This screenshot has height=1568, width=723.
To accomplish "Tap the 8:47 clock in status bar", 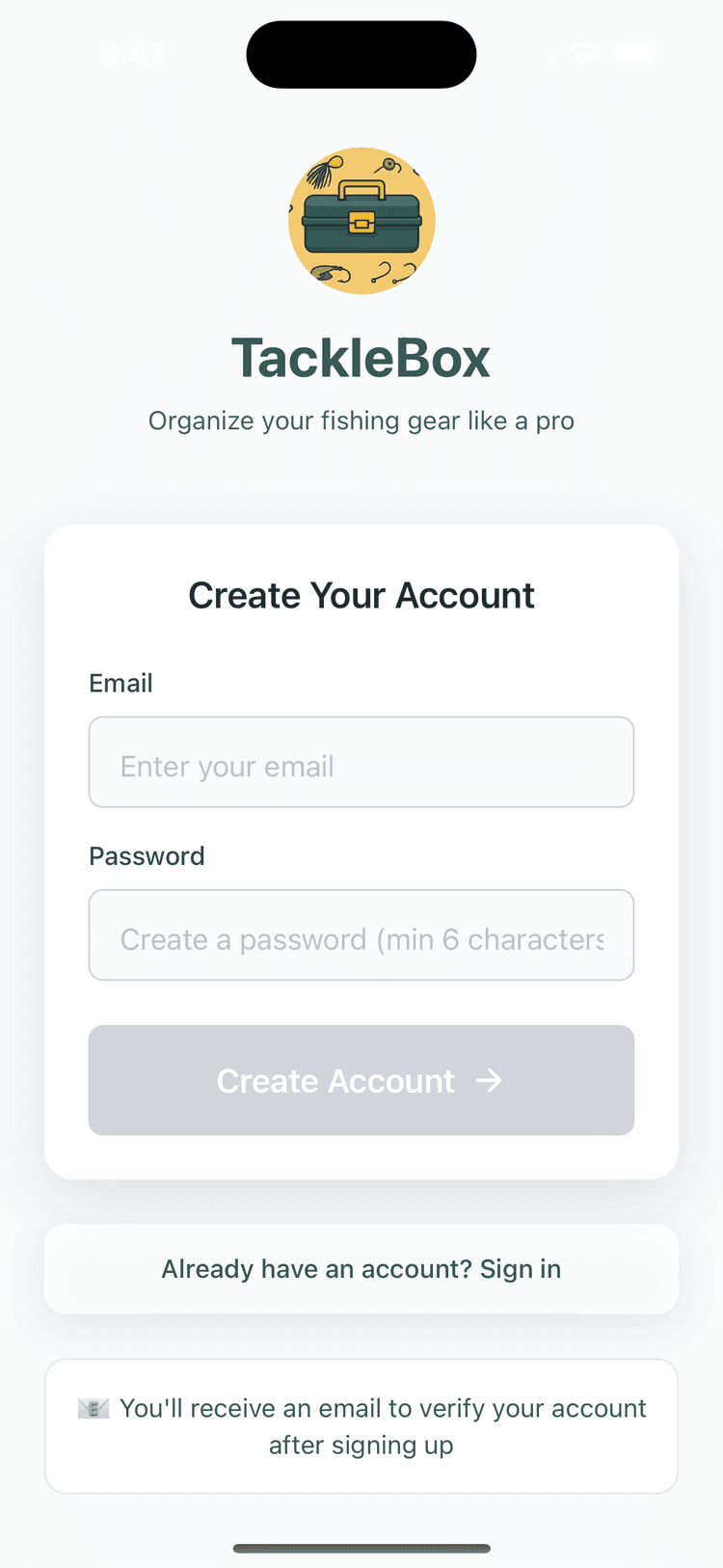I will 131,54.
